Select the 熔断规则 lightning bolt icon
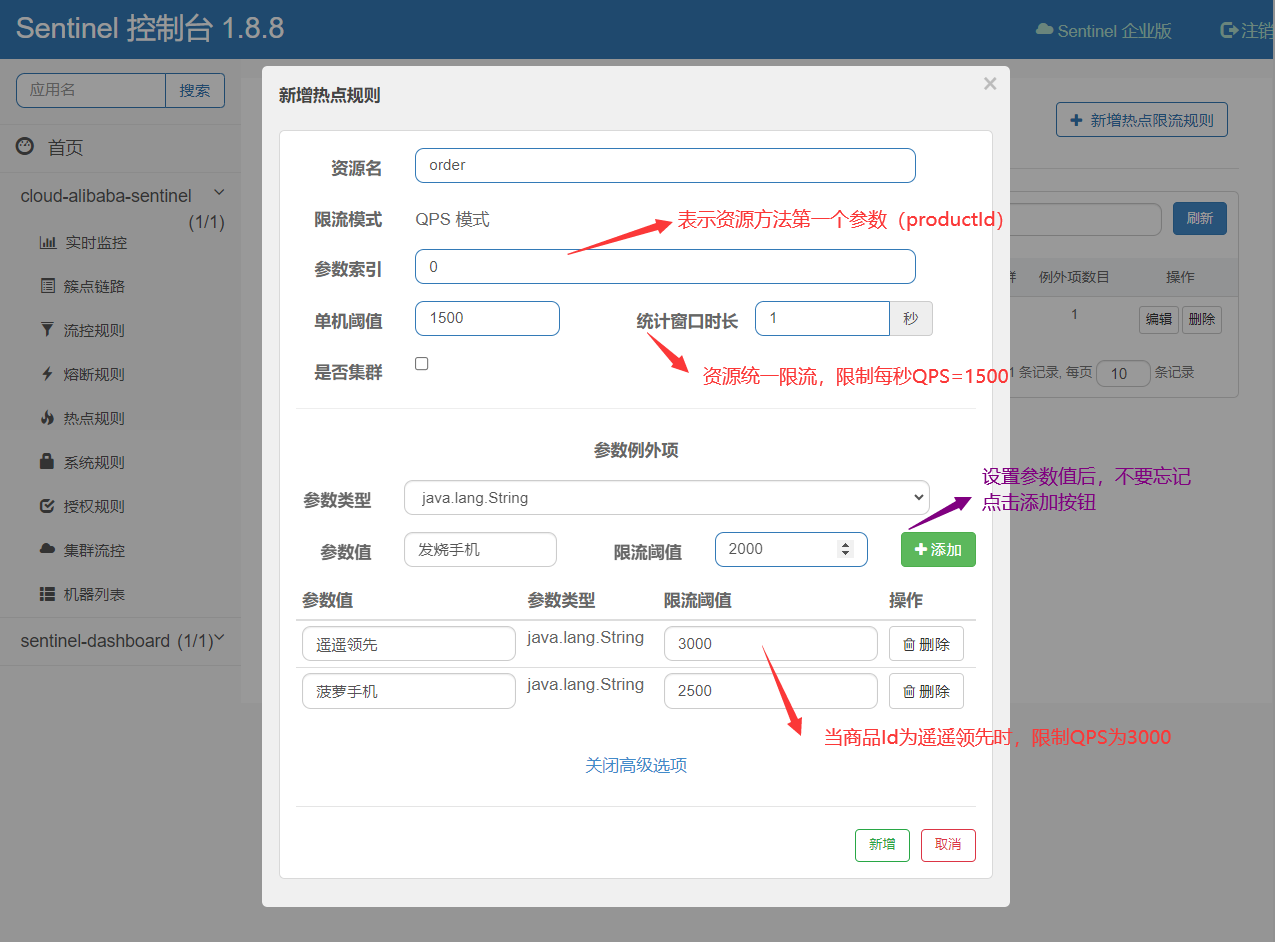 [47, 375]
